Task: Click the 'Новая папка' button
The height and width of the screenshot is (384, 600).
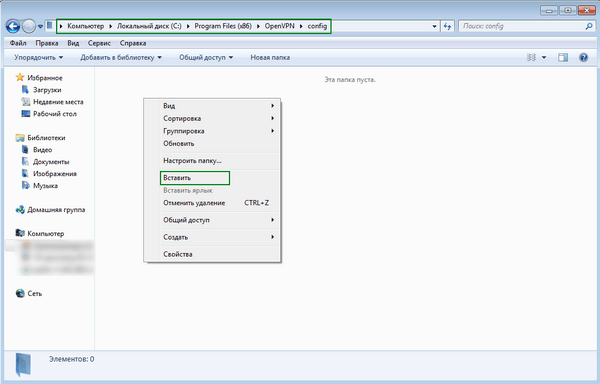Action: (x=270, y=57)
